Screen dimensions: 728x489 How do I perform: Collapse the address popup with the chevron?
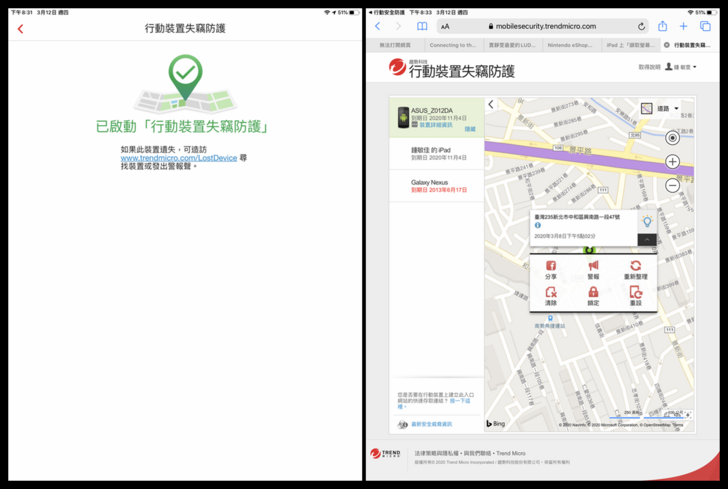click(x=646, y=240)
